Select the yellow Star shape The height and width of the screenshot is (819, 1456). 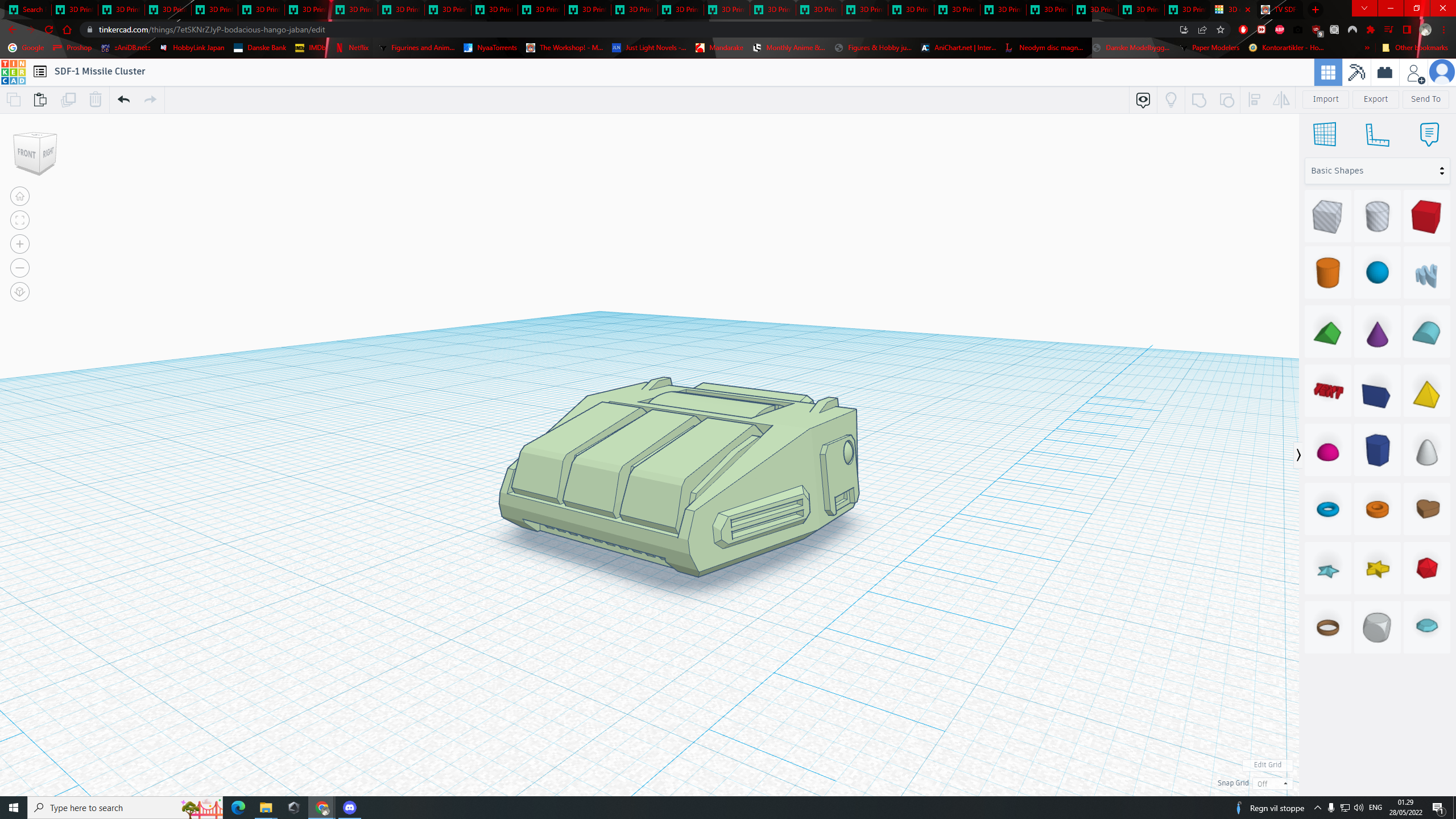pyautogui.click(x=1377, y=569)
